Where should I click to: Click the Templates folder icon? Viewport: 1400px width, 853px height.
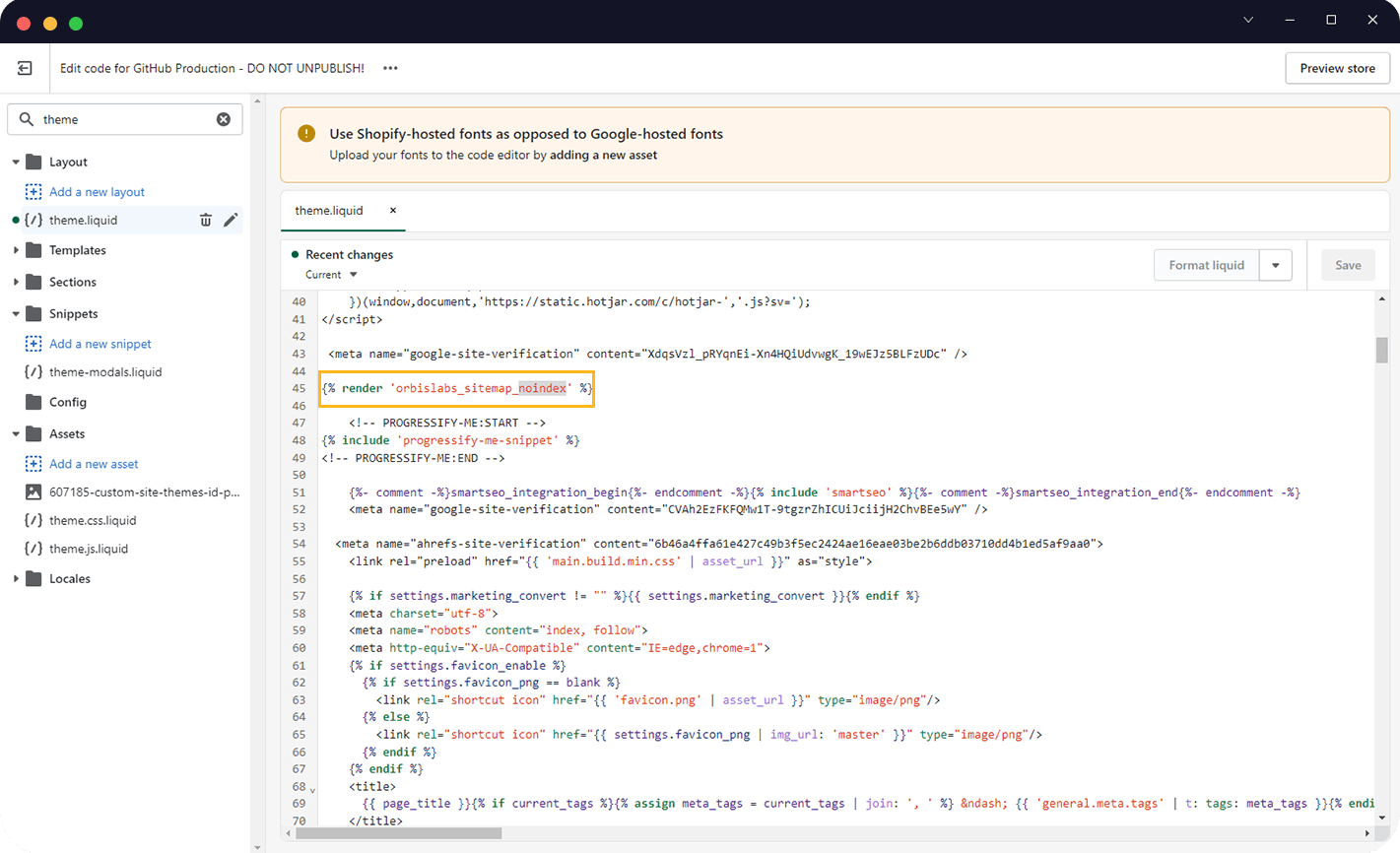pyautogui.click(x=33, y=250)
